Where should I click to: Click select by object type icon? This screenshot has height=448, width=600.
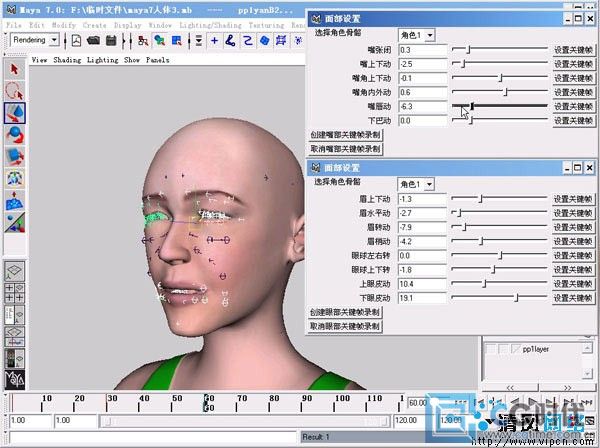[160, 40]
